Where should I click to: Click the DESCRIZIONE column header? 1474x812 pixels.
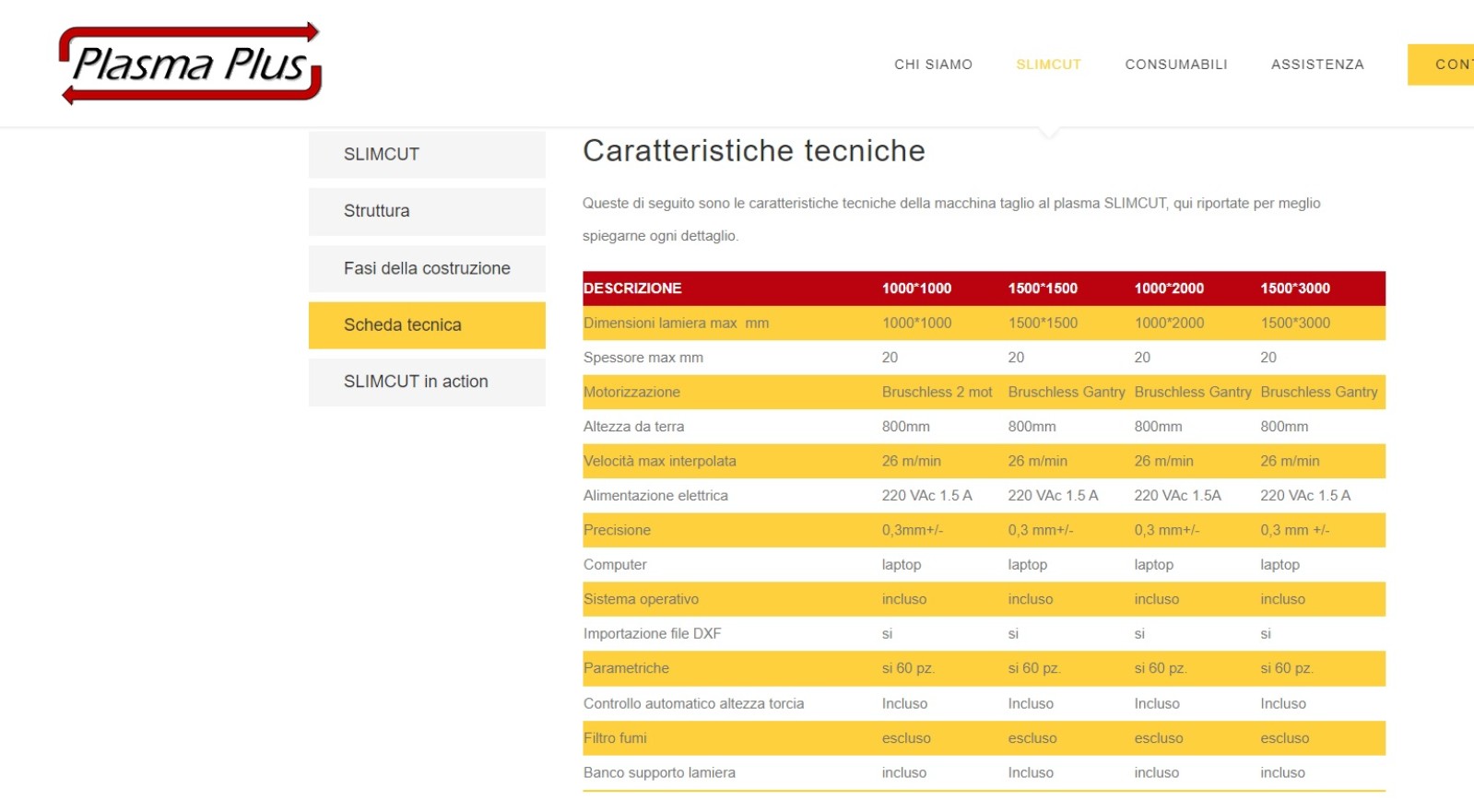coord(632,288)
